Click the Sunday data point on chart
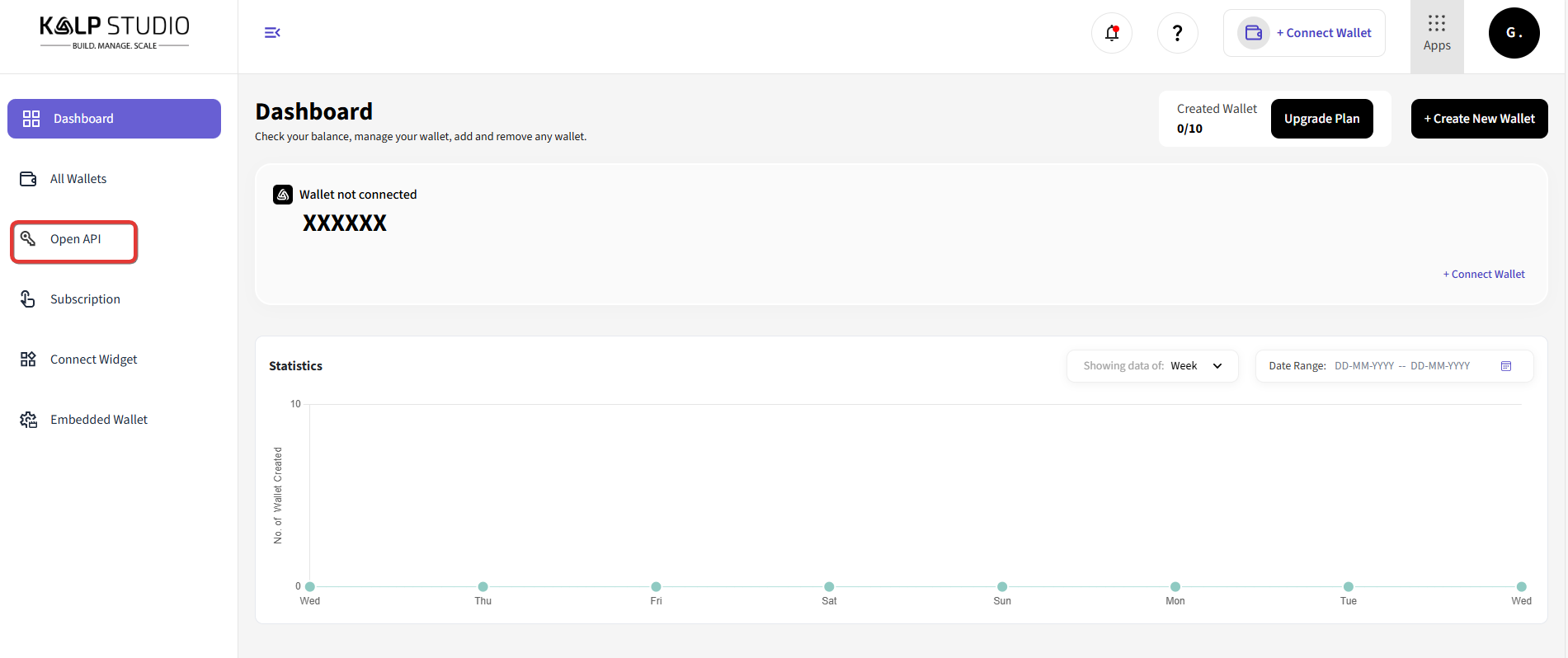 pos(1001,586)
